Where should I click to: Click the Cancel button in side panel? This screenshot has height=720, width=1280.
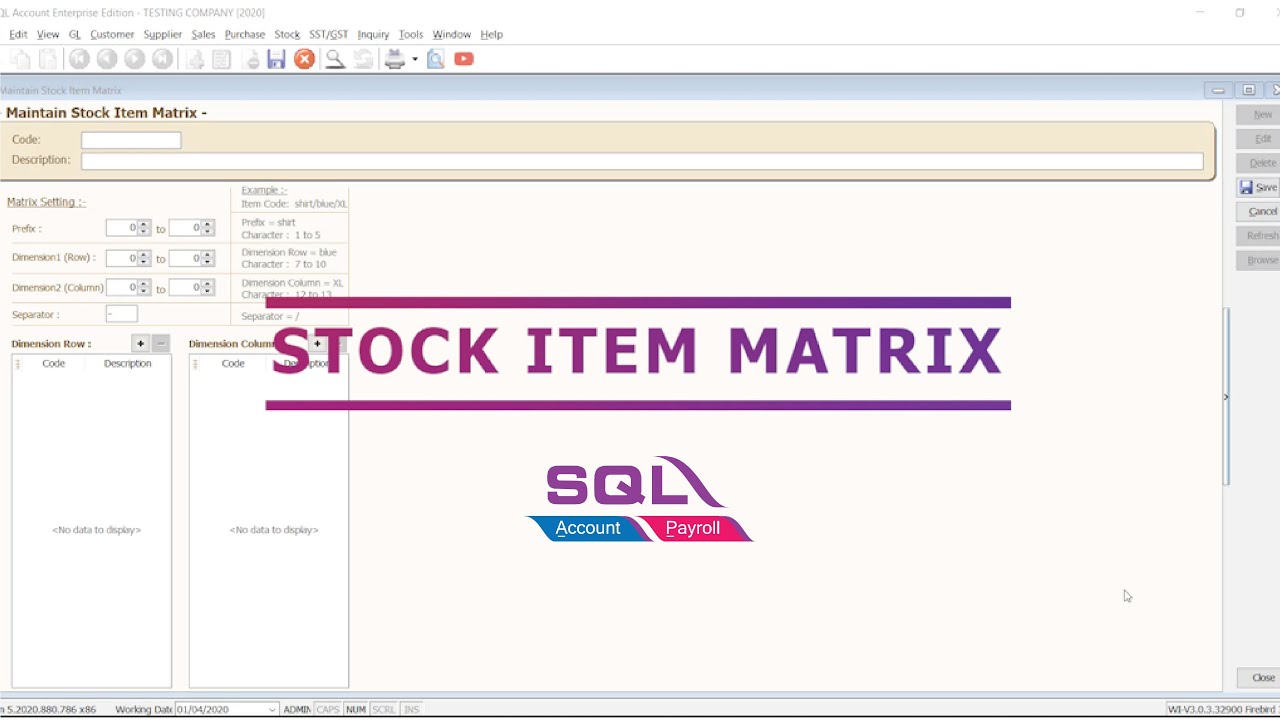click(x=1259, y=211)
